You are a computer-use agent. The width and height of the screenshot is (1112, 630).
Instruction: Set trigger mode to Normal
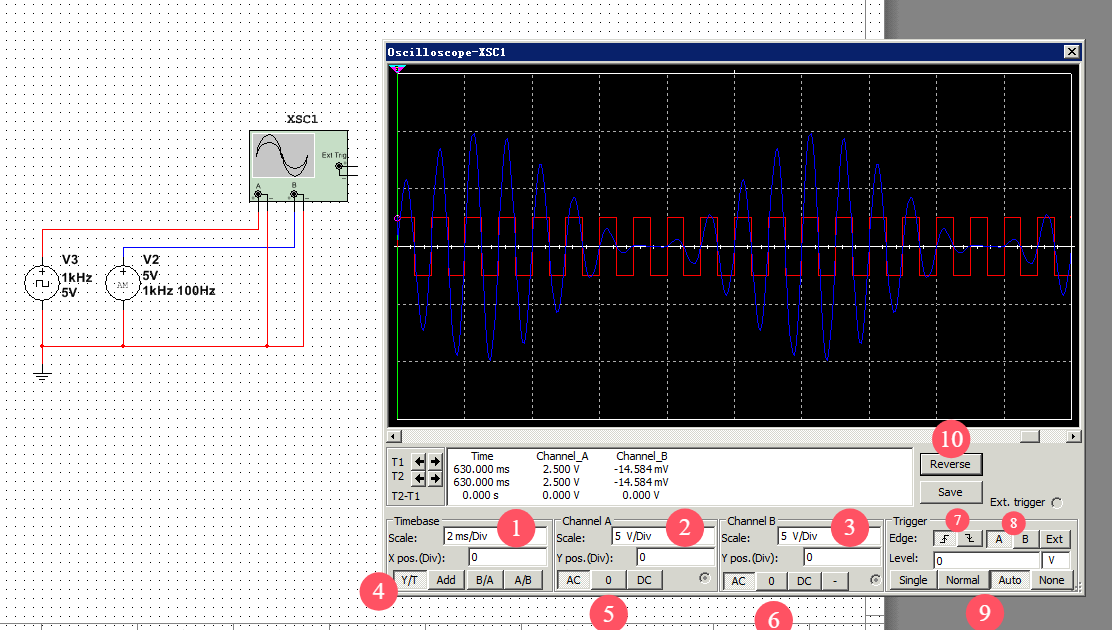coord(962,580)
